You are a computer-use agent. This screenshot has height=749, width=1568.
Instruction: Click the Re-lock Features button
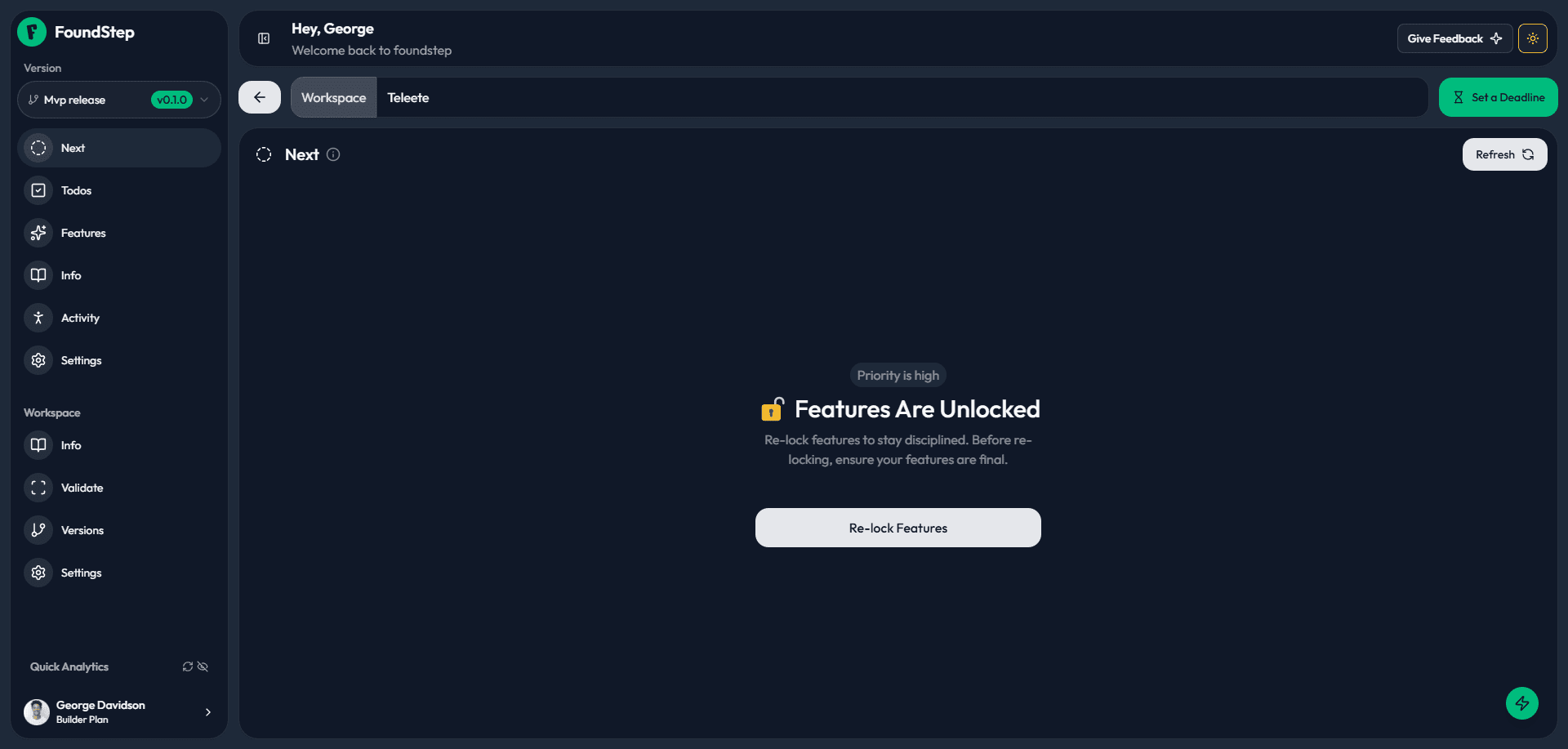(897, 528)
